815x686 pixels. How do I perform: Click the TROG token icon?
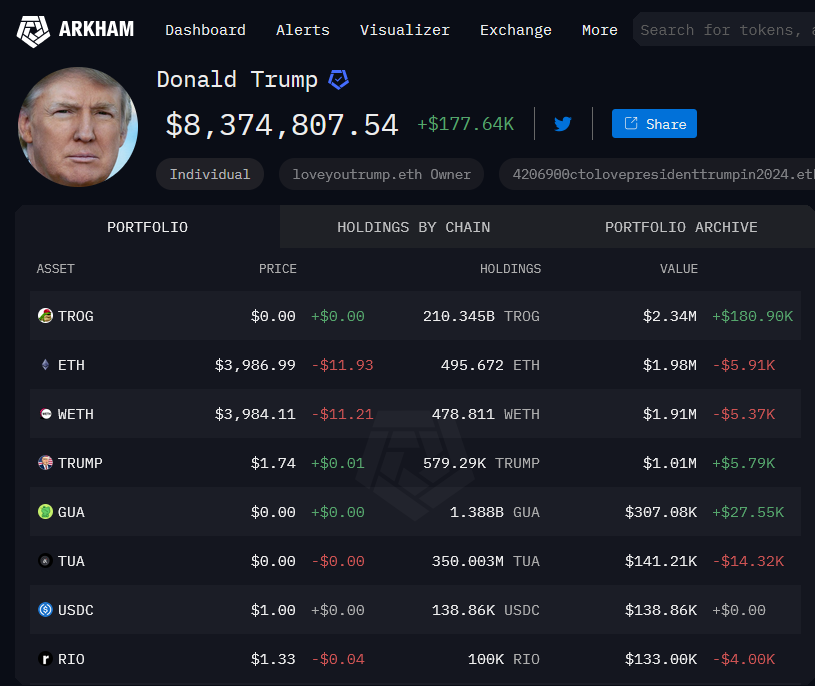45,315
